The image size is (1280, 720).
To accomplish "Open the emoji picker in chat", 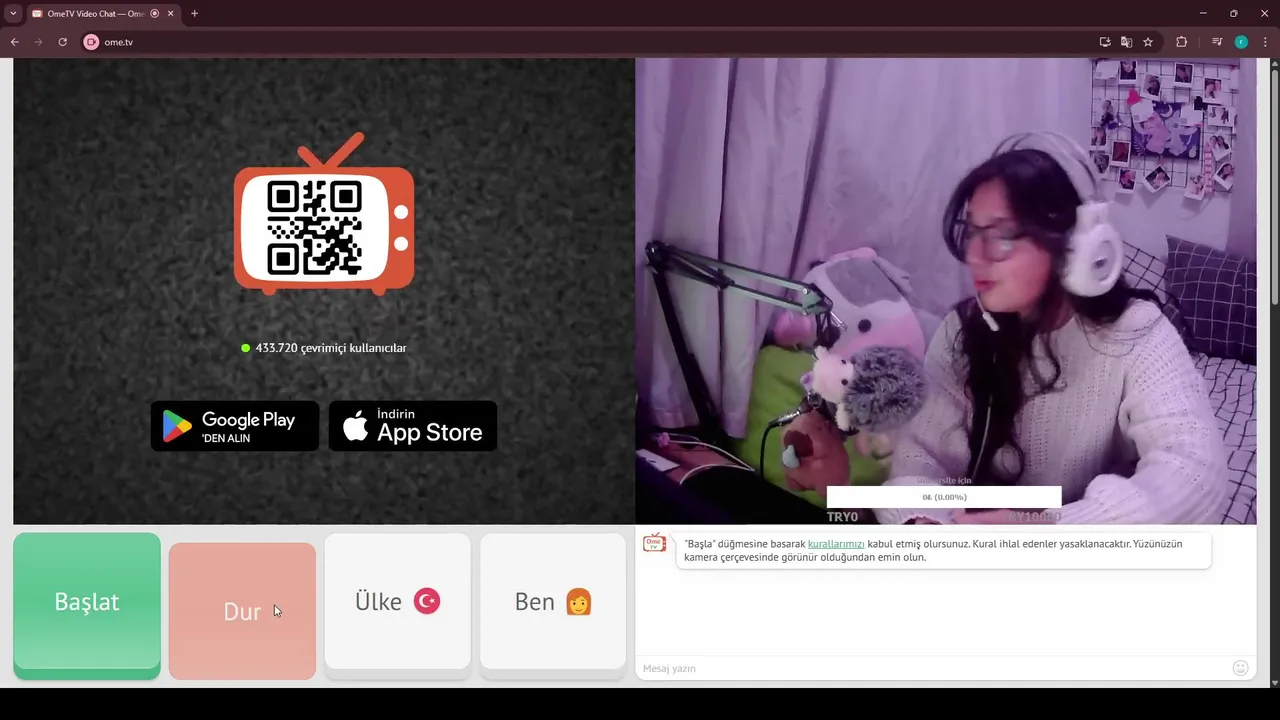I will coord(1241,668).
